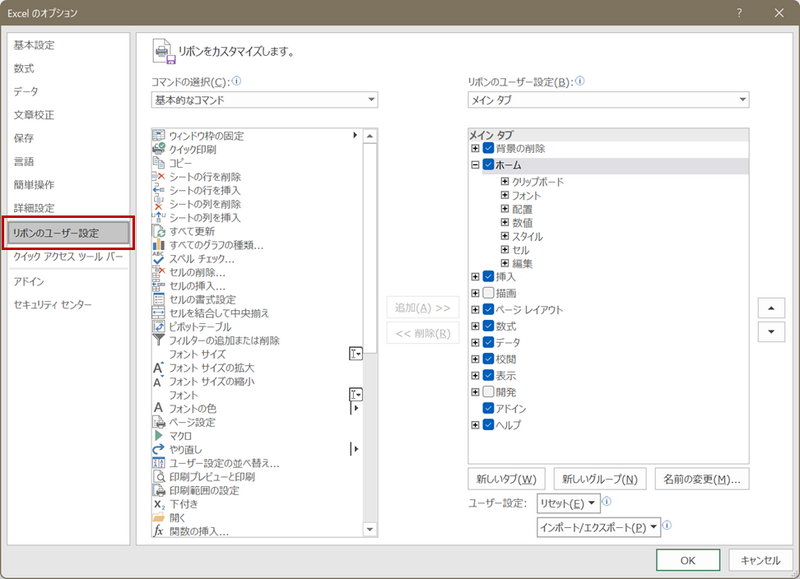This screenshot has width=800, height=579.
Task: Uncheck the 背景の削除 tab checkbox
Action: click(488, 148)
